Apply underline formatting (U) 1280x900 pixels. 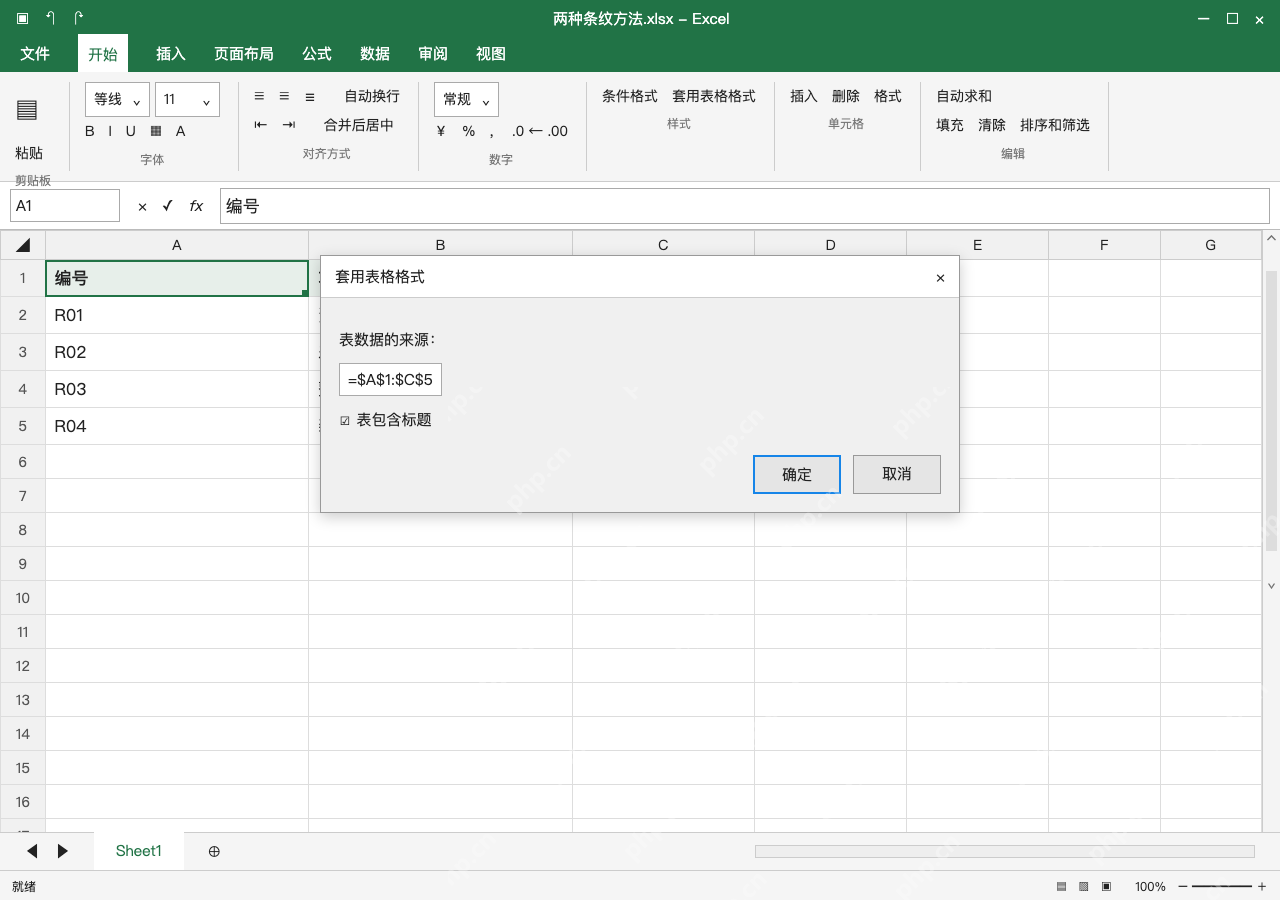[x=131, y=131]
